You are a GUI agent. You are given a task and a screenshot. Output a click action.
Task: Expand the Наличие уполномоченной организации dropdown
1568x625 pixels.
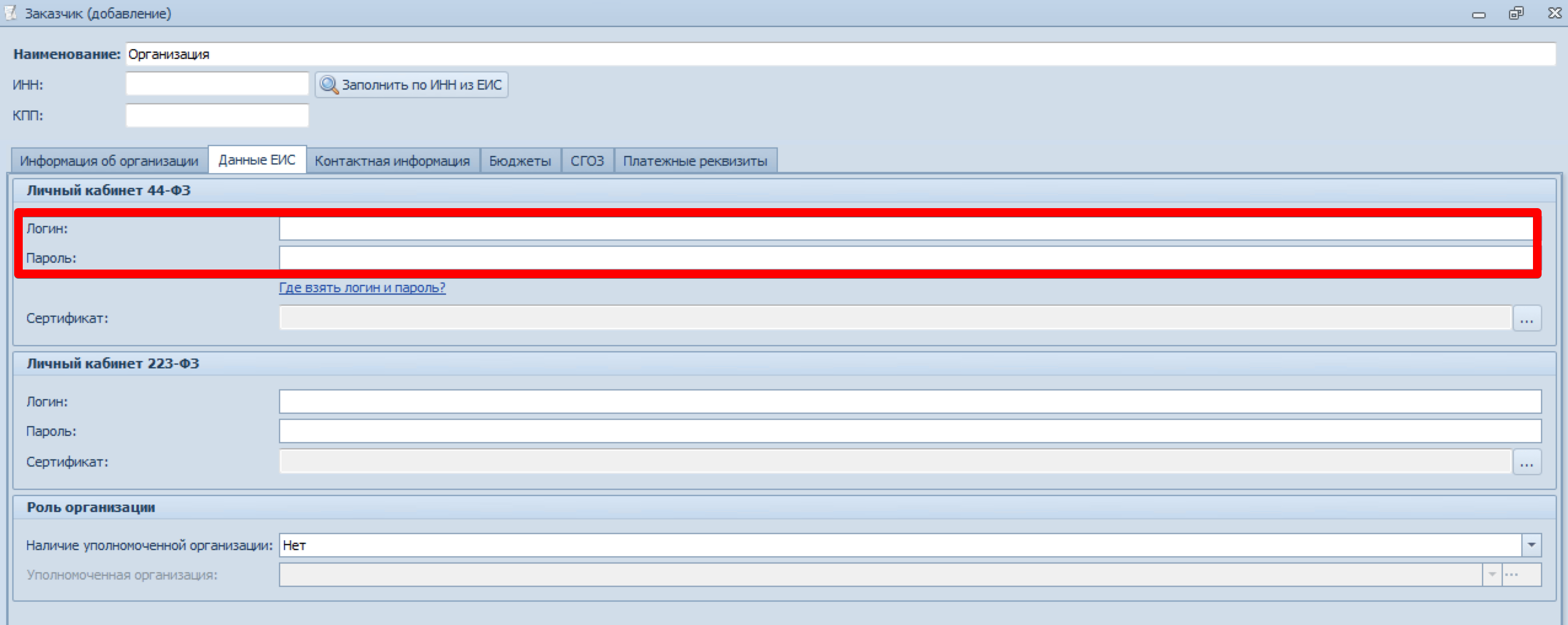click(x=1531, y=545)
